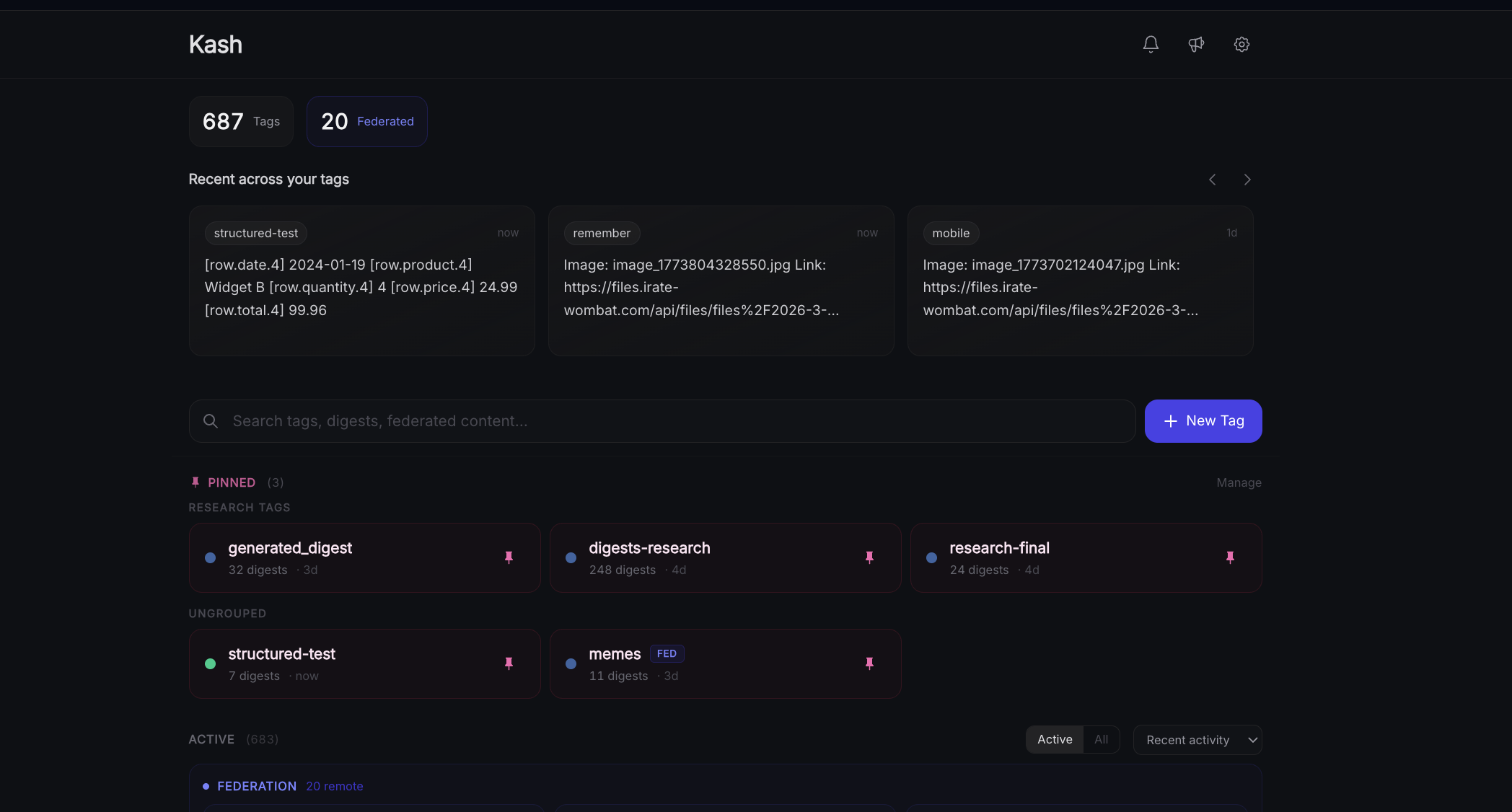Toggle the Federated stat filter
Screen dimensions: 1512x812
pos(367,121)
